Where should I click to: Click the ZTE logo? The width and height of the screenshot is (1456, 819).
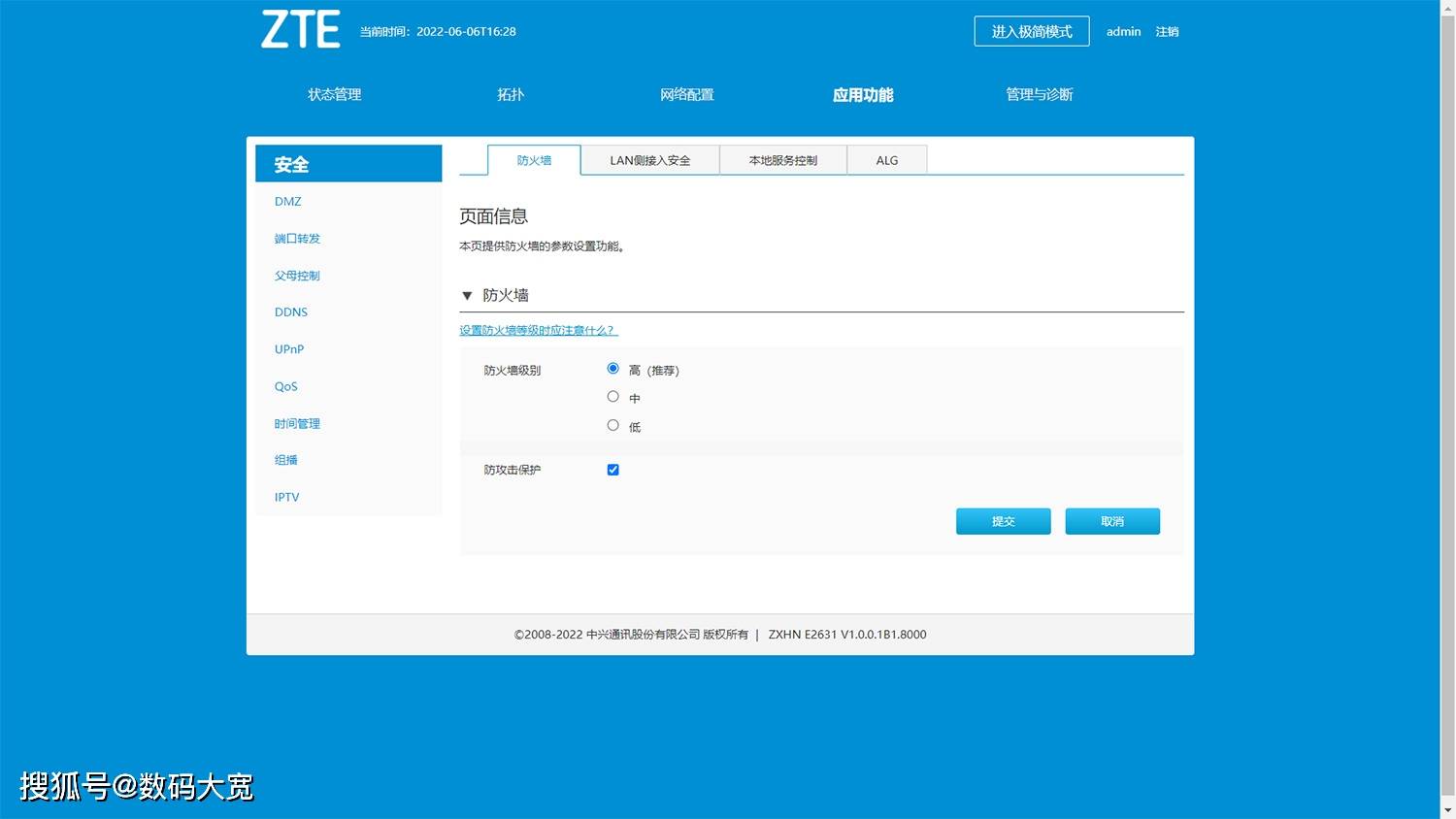click(301, 30)
